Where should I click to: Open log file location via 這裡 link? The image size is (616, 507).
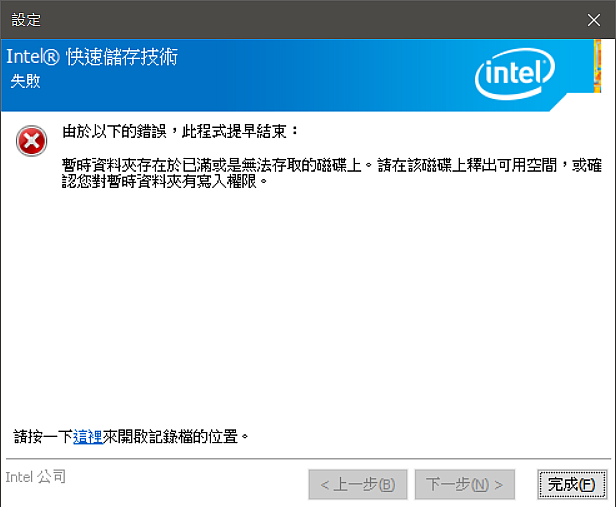coord(88,437)
